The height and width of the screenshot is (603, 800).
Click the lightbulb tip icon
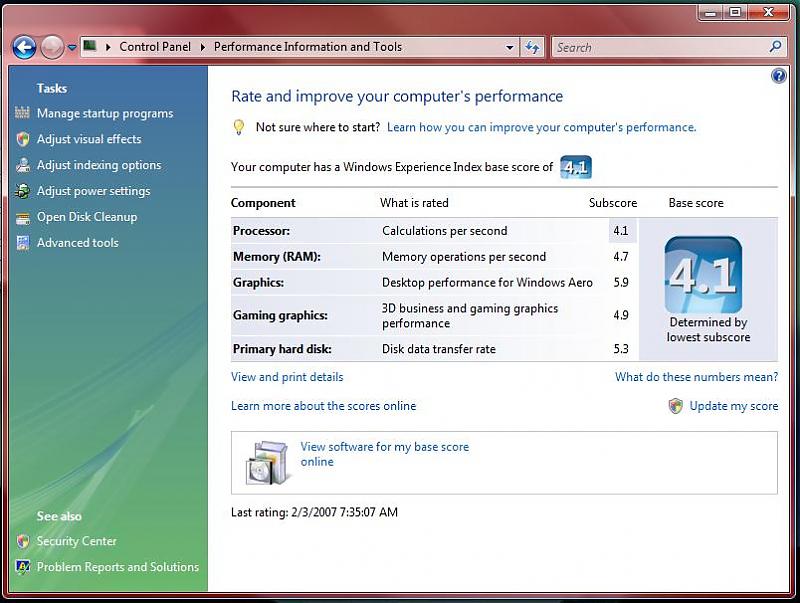click(x=238, y=127)
